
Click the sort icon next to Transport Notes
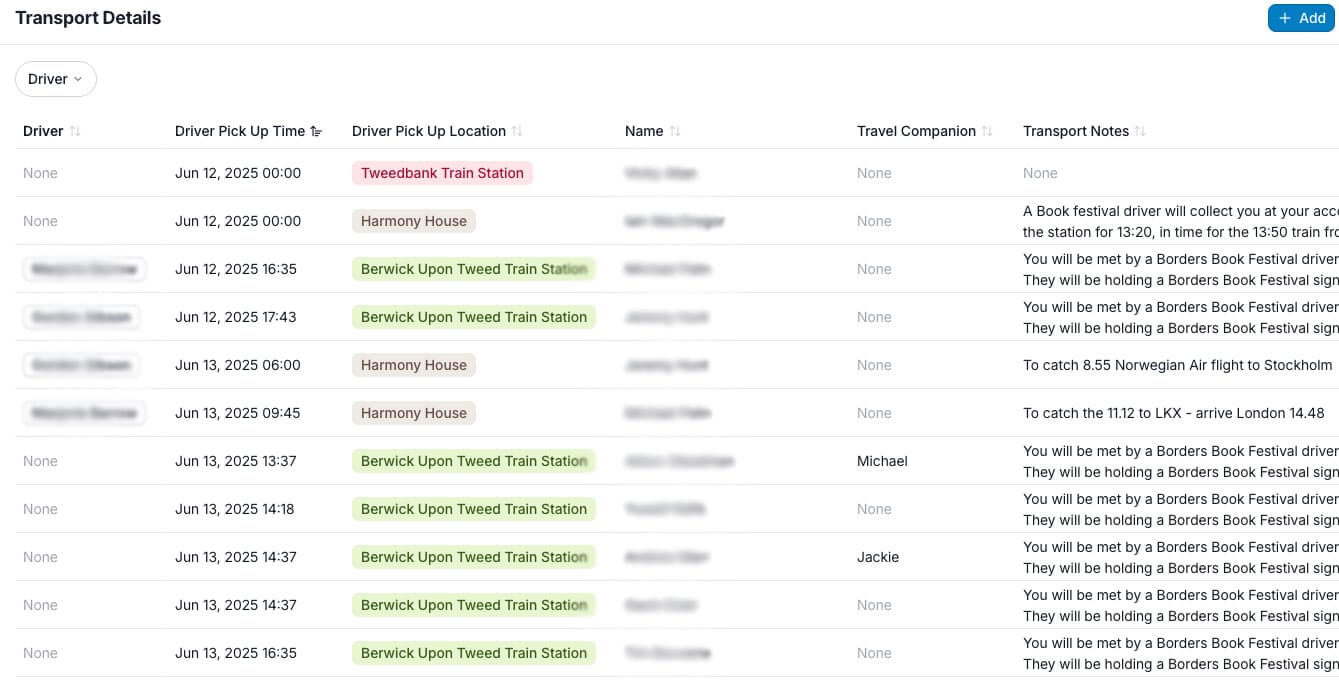click(1140, 131)
